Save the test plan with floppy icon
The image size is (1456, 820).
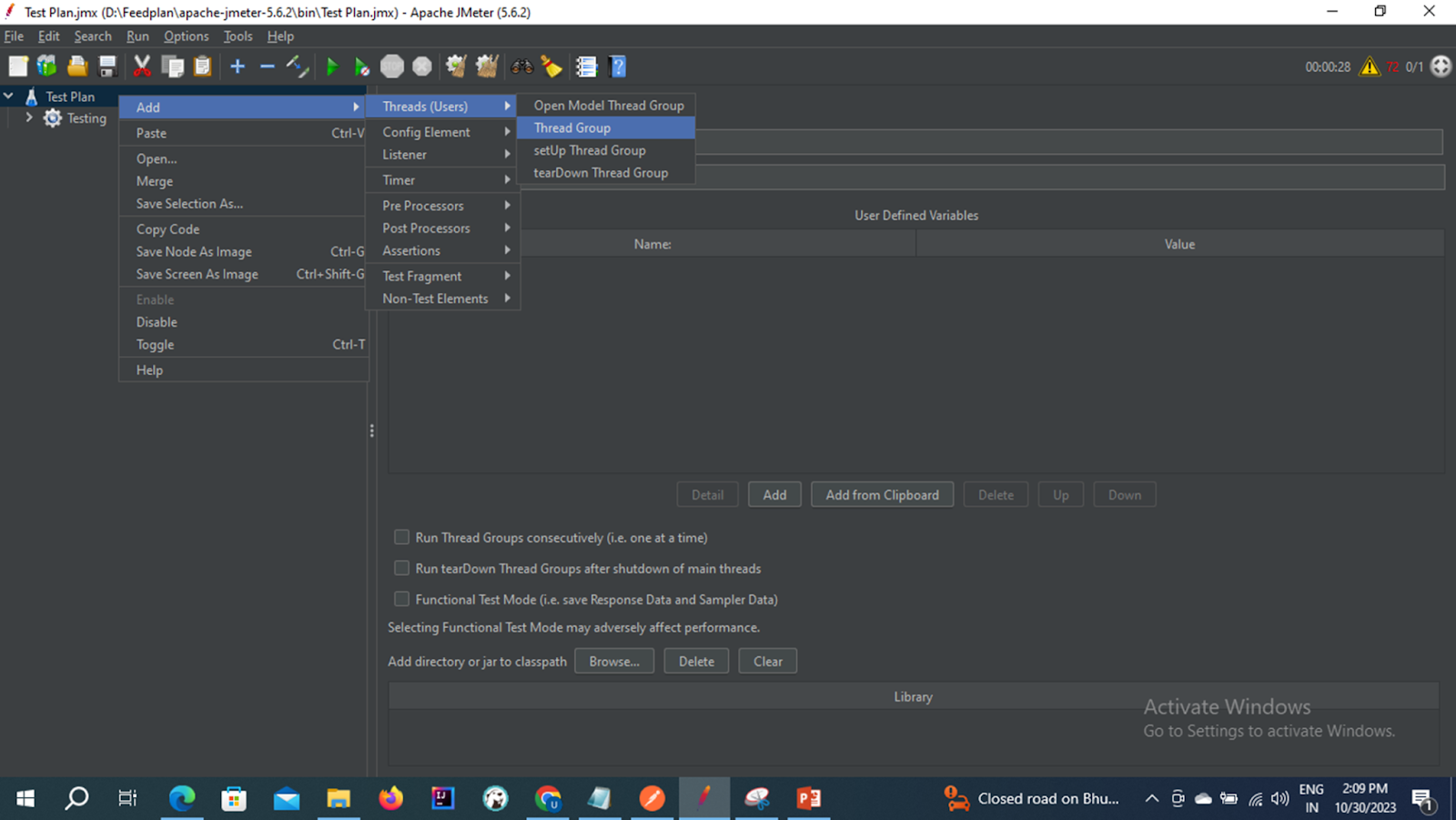tap(107, 66)
